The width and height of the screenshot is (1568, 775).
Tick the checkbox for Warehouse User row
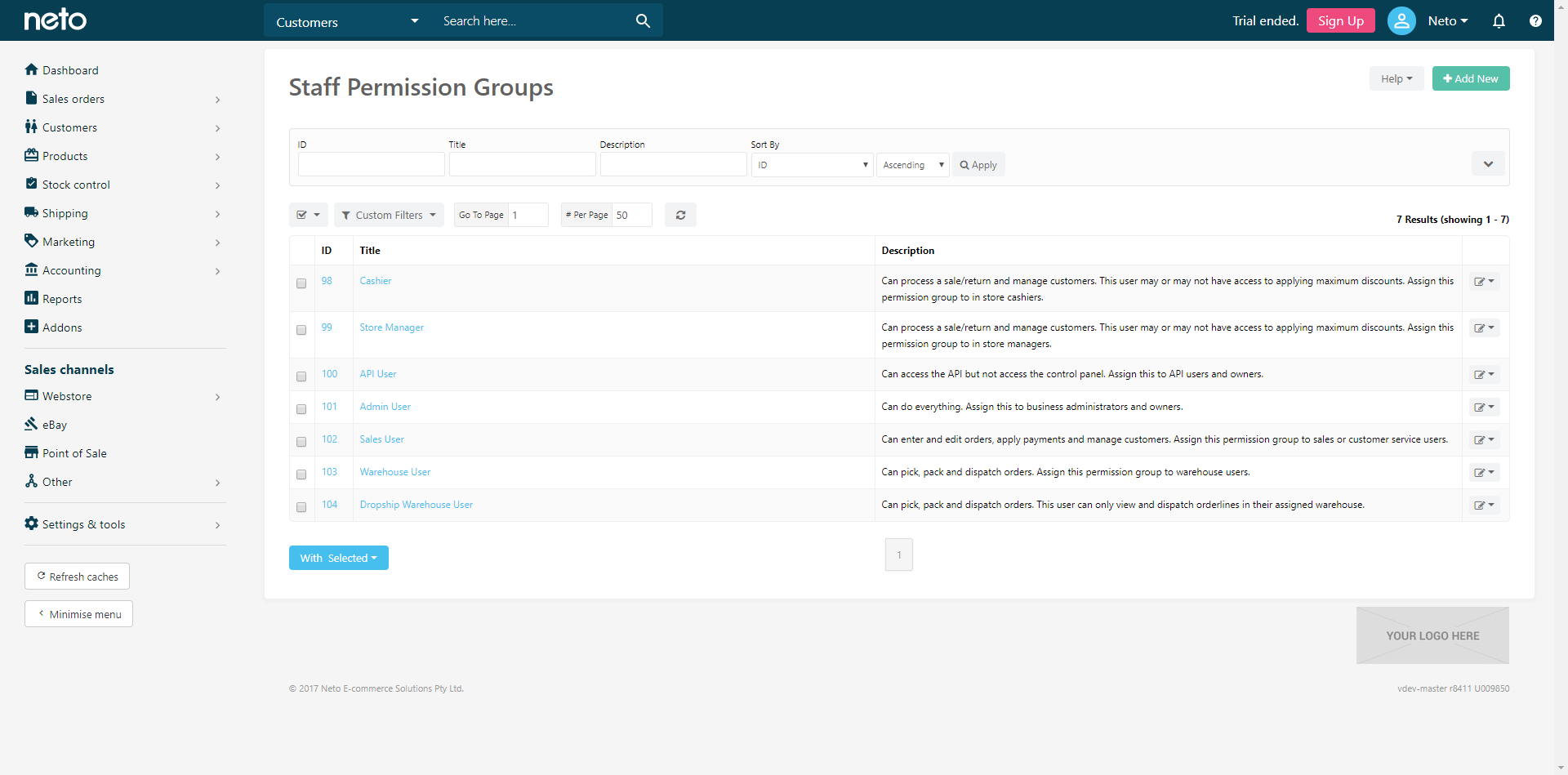click(x=301, y=474)
